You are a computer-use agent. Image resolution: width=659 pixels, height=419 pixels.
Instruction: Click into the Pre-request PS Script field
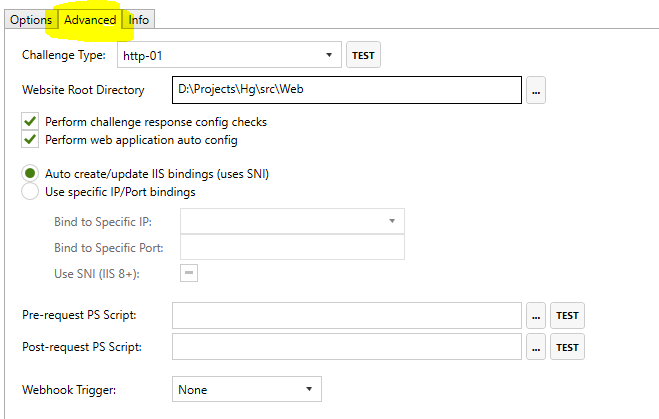[x=346, y=316]
